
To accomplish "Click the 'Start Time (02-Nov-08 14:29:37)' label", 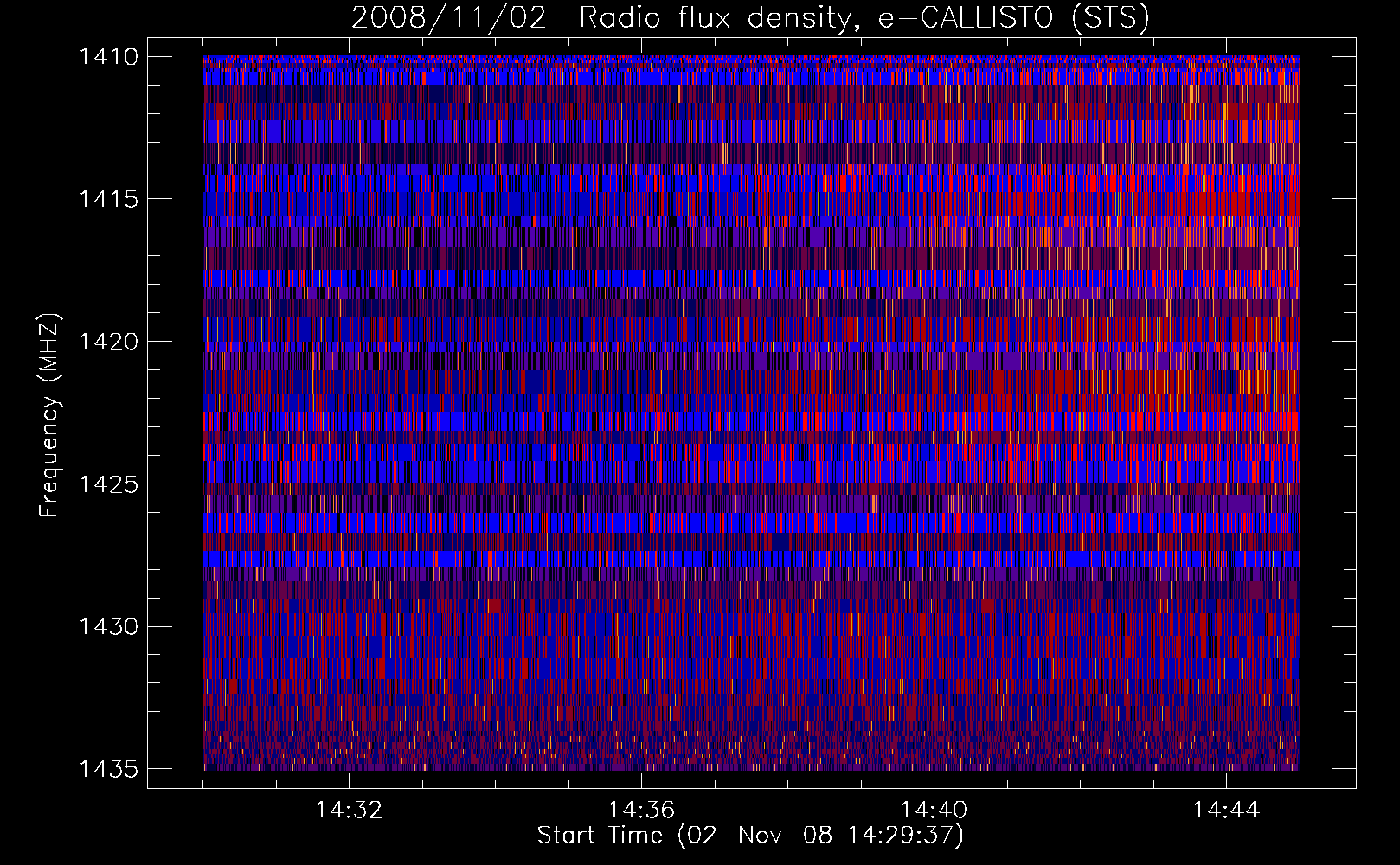I will pos(750,836).
